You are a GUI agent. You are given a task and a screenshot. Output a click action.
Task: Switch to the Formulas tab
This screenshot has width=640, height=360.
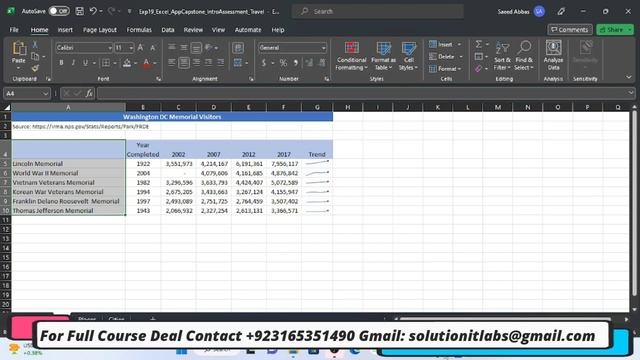coord(139,30)
